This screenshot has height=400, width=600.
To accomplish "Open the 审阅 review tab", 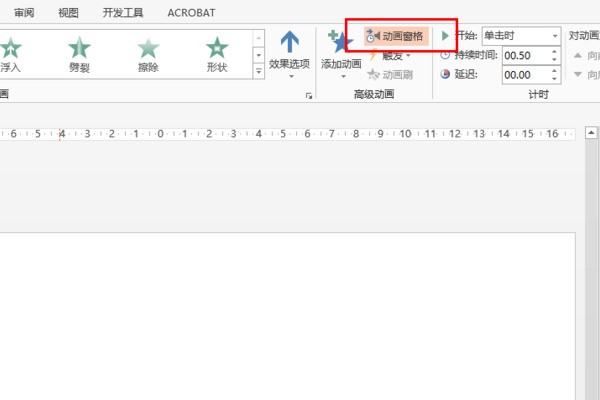I will tap(24, 12).
